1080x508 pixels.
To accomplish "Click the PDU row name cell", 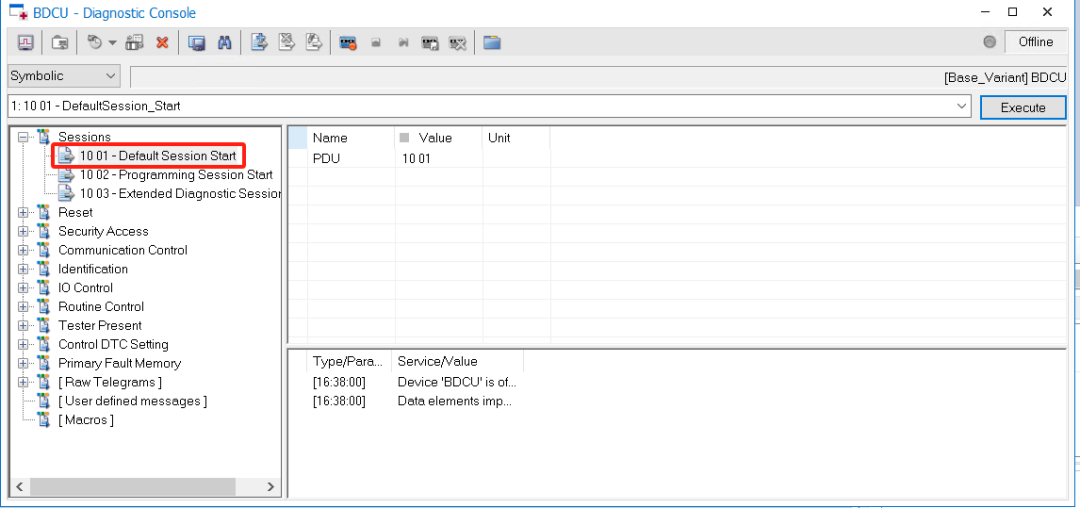I will pyautogui.click(x=351, y=158).
